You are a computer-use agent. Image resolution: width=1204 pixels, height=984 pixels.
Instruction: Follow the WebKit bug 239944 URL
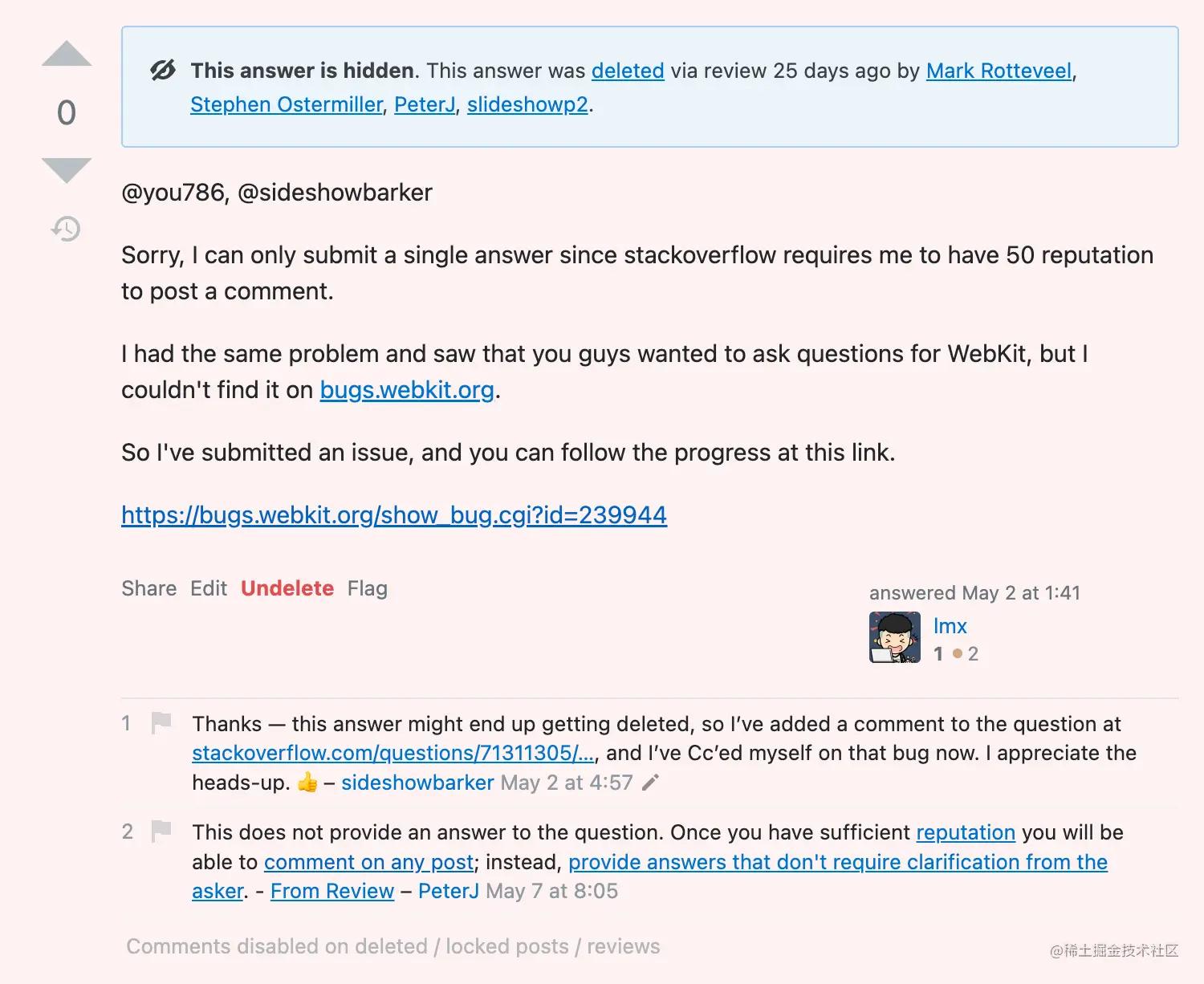coord(394,514)
